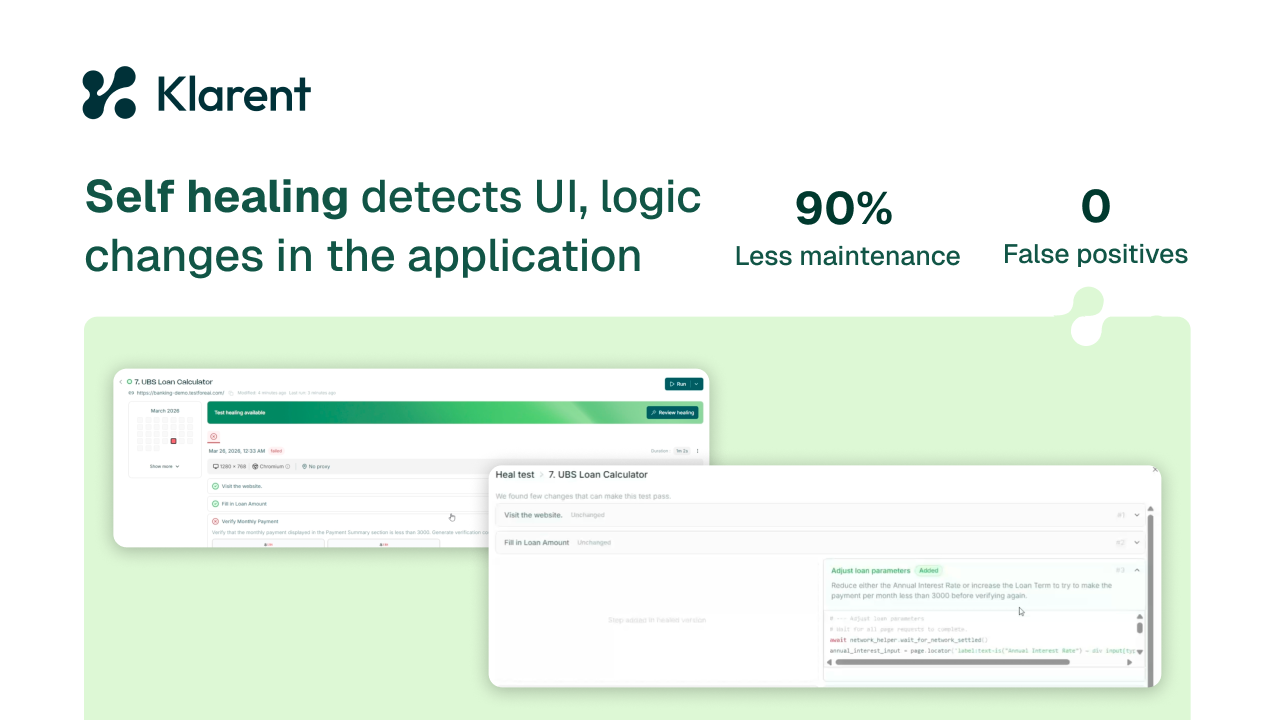1280x720 pixels.
Task: Click the "No proxy" label
Action: point(320,467)
